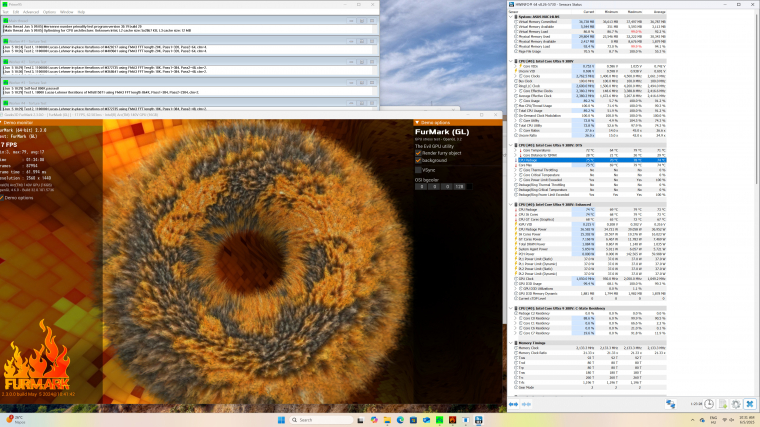Click the Main thread window icon in Prime95
Screen dimensions: 760x427
click(x=6, y=21)
